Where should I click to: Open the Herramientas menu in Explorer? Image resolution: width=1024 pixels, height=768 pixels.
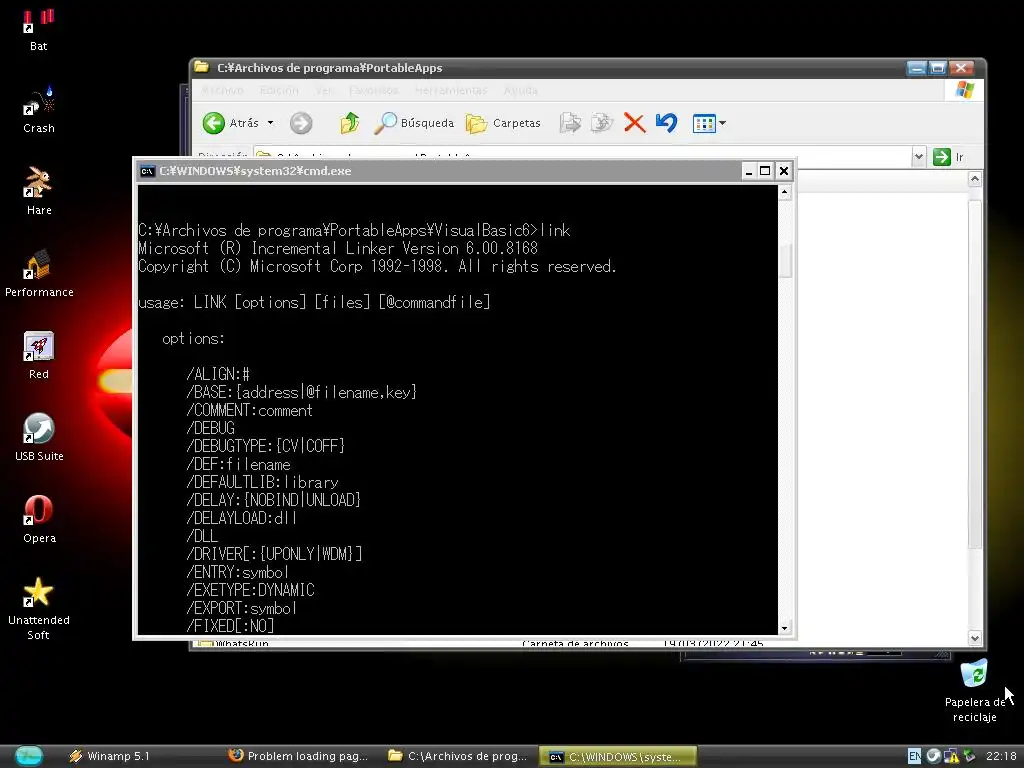pos(451,90)
